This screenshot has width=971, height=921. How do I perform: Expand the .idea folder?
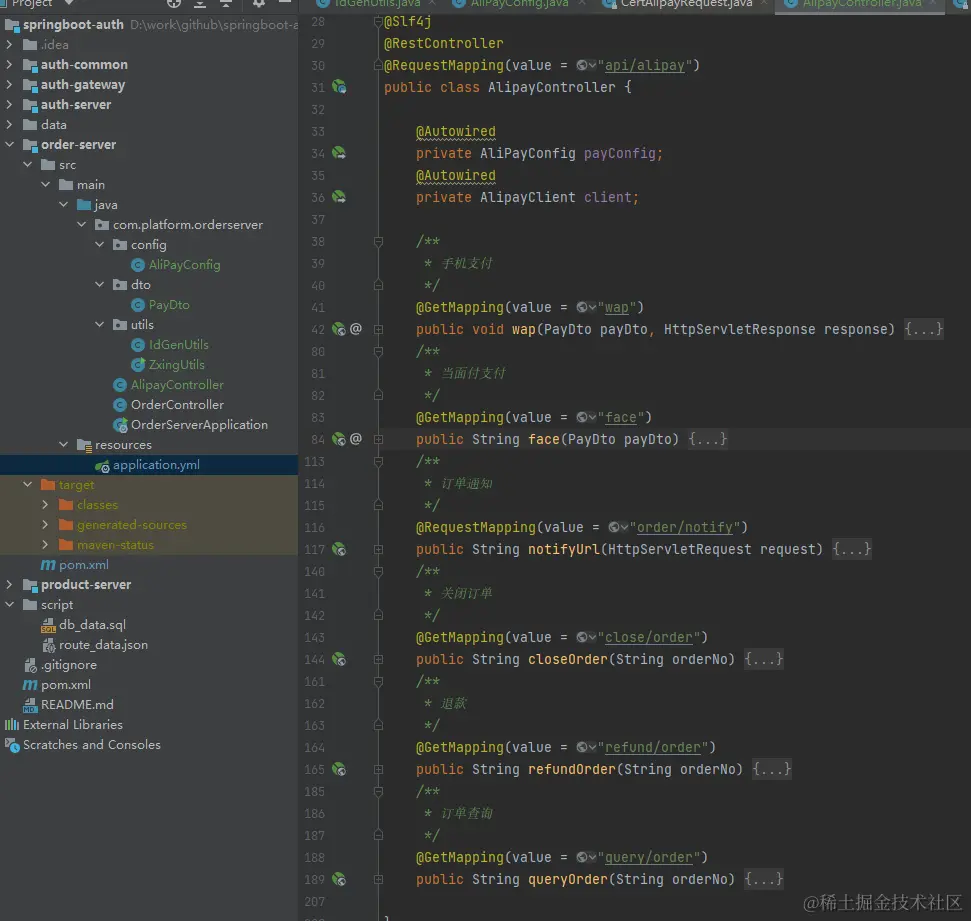9,45
